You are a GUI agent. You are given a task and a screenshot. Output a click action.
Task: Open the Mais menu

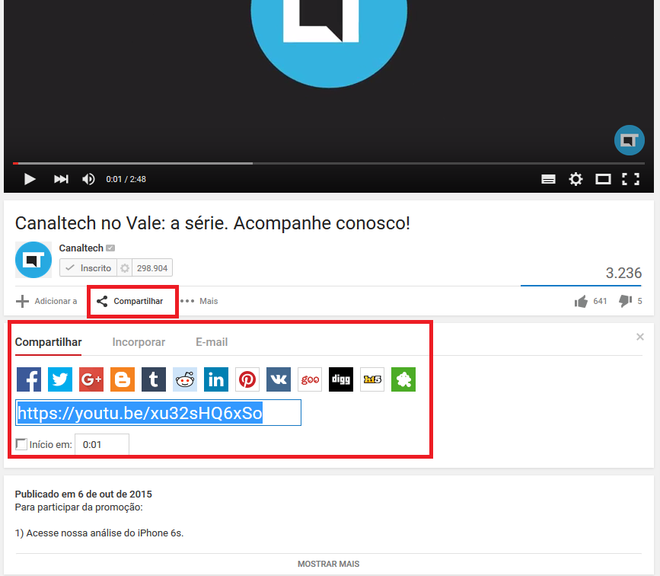pyautogui.click(x=199, y=301)
